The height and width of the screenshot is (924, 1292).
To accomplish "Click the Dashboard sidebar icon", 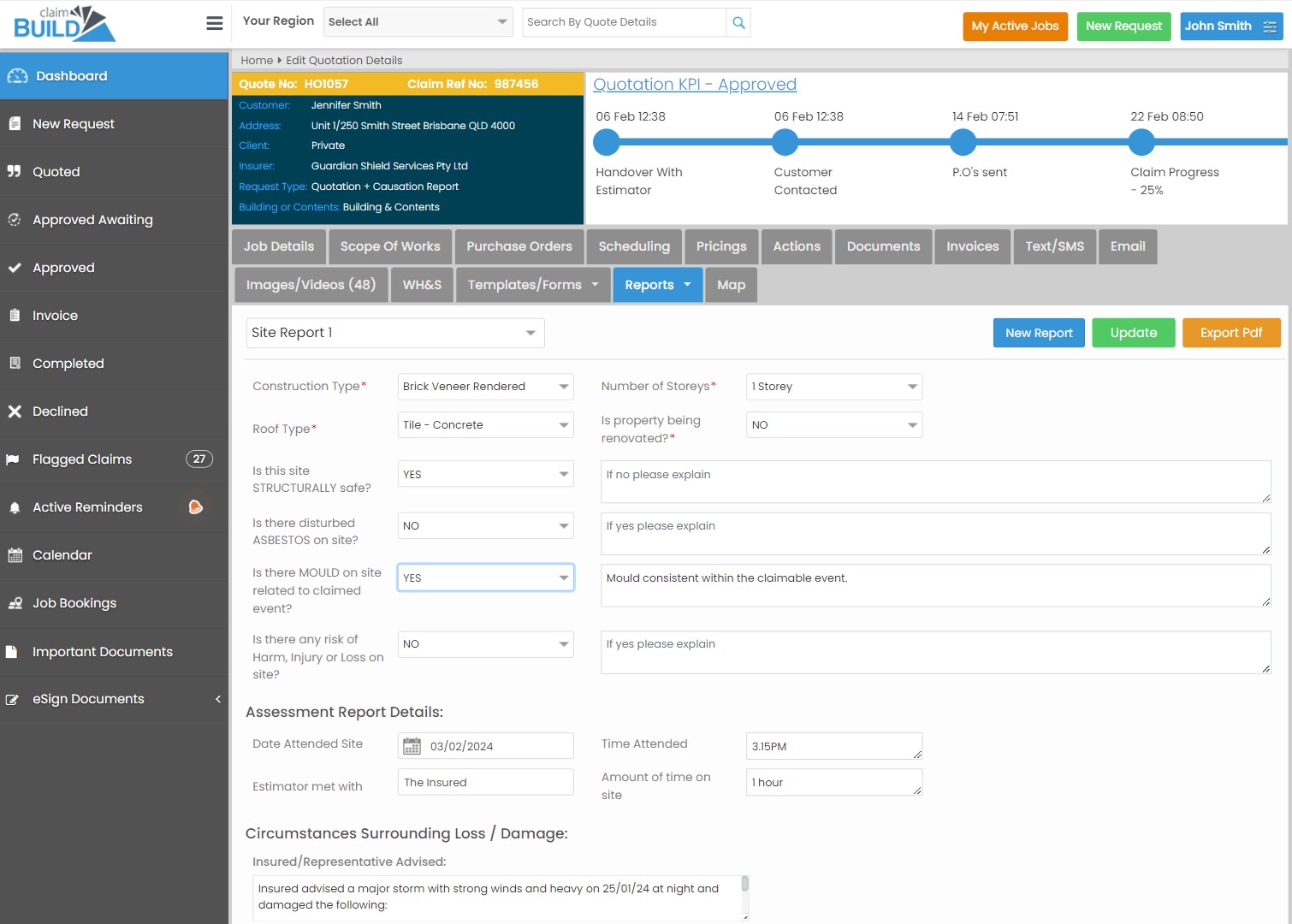I will click(x=18, y=76).
